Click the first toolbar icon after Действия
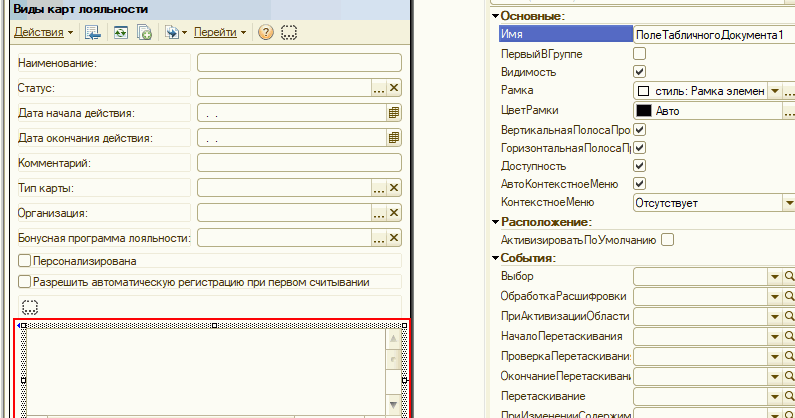Screen dimensions: 795x418 click(x=93, y=32)
